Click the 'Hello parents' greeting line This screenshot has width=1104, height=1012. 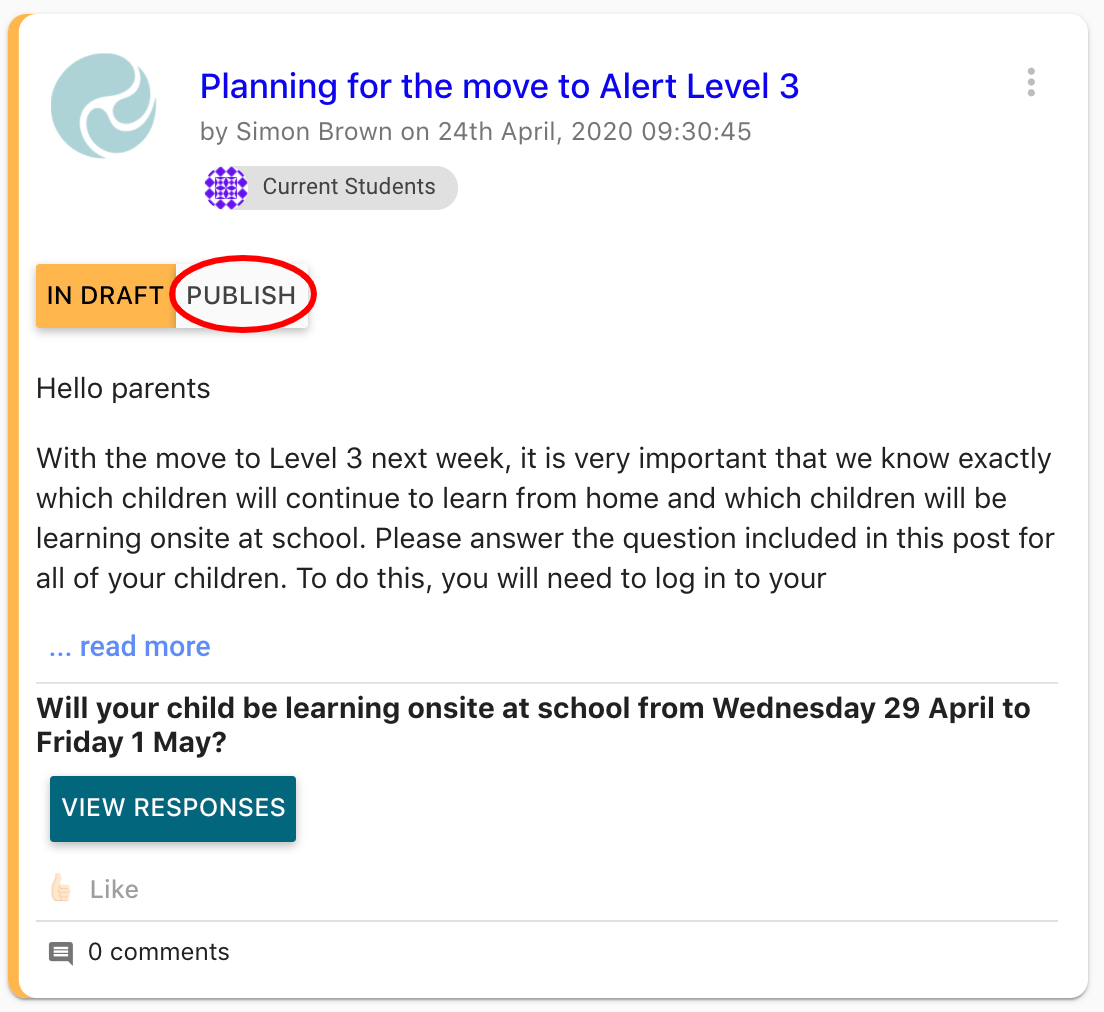tap(123, 388)
